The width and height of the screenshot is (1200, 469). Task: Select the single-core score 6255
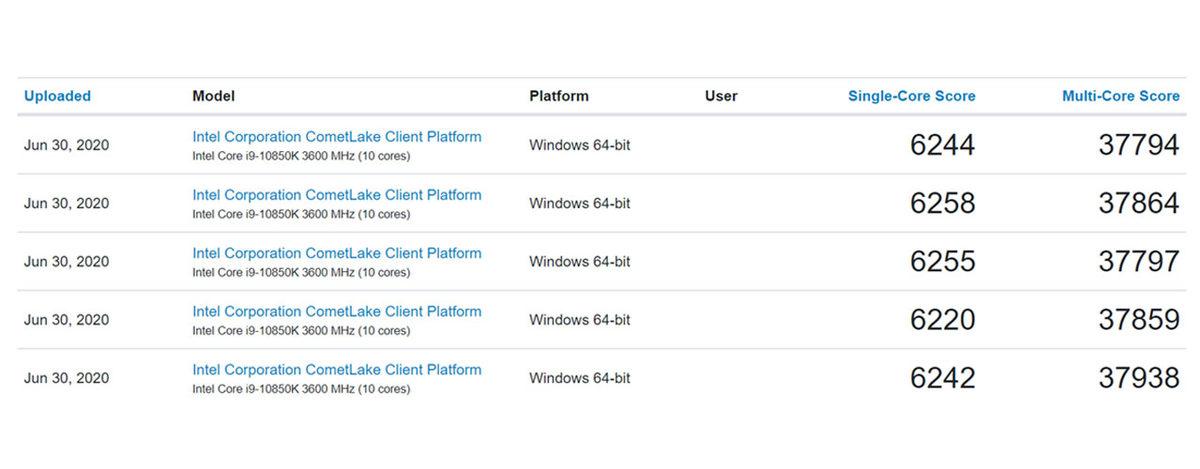point(943,262)
